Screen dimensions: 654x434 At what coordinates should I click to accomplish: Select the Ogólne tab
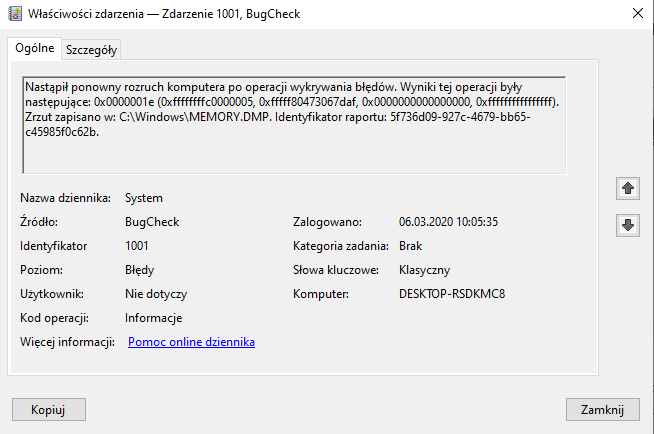[35, 49]
